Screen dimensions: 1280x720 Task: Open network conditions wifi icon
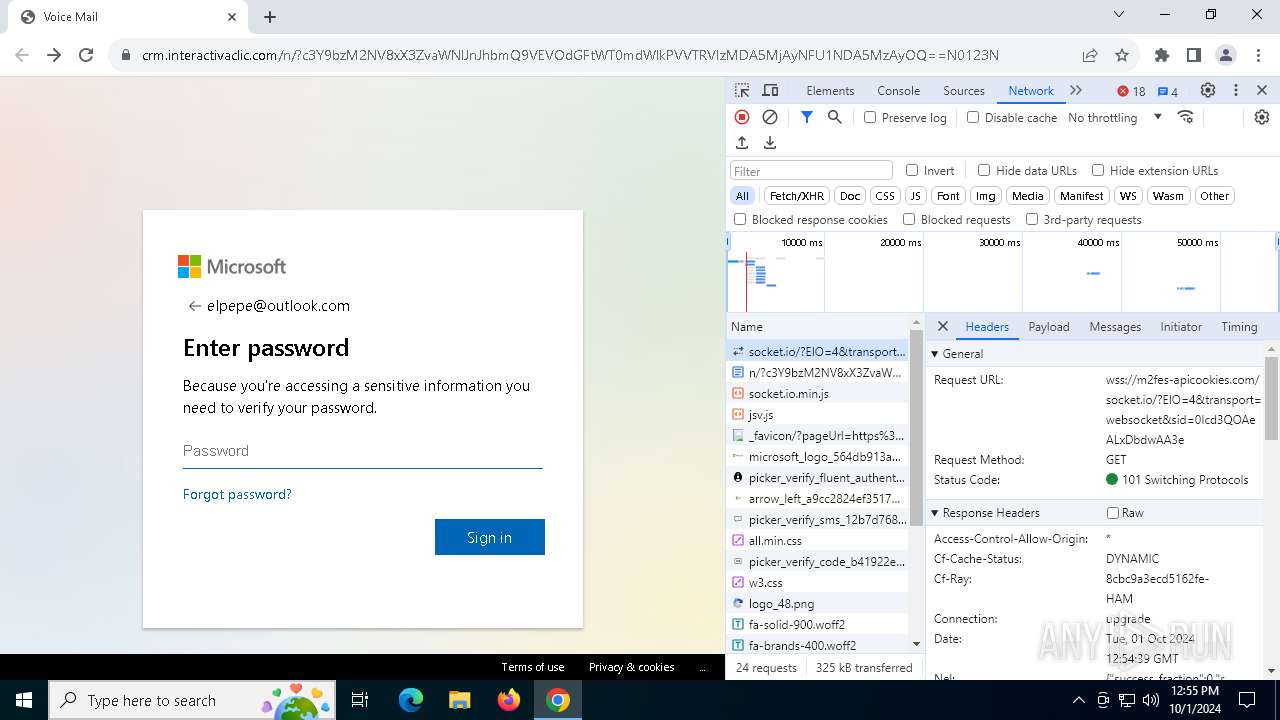(1186, 117)
